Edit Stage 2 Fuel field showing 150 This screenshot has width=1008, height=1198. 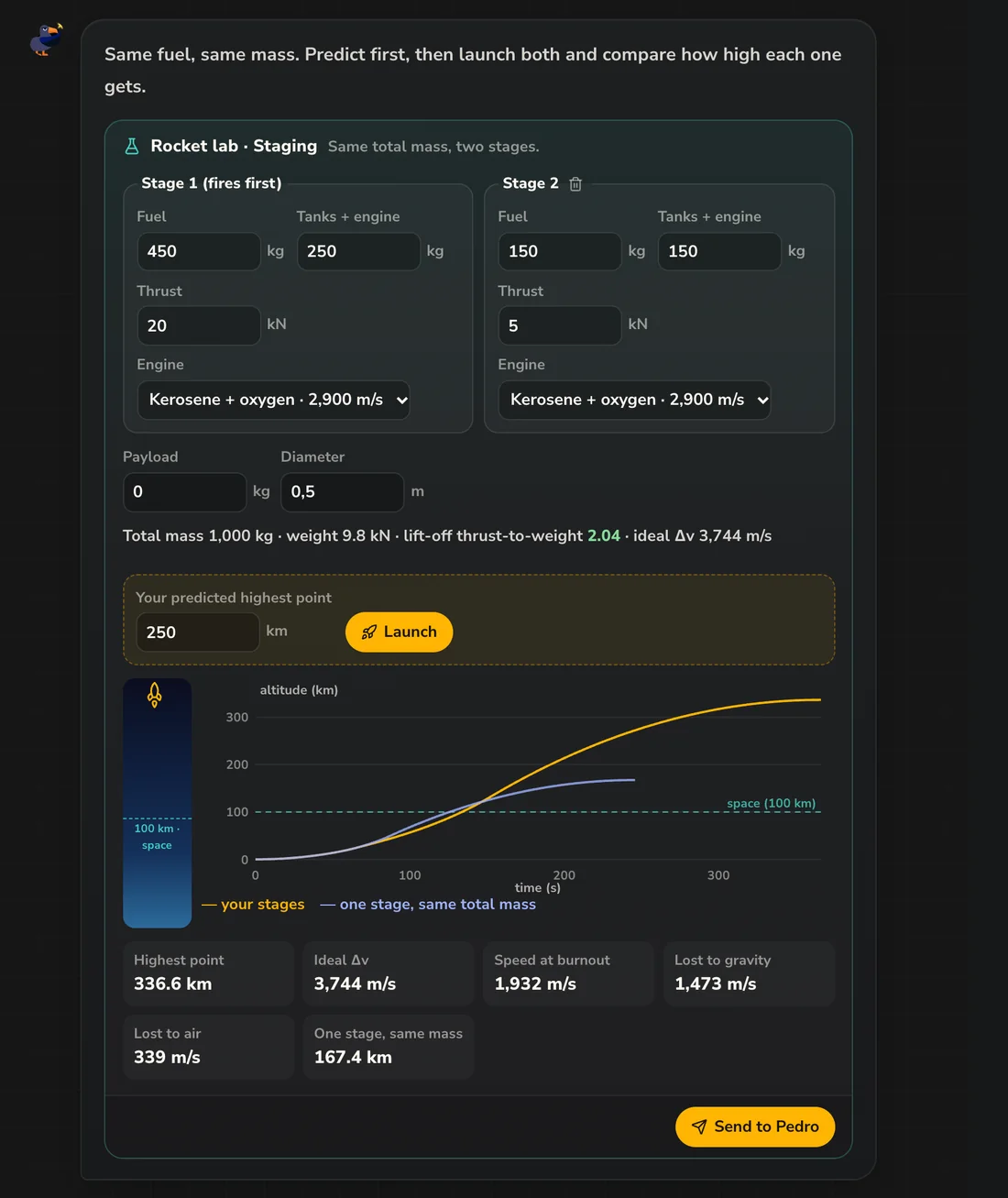pos(560,251)
